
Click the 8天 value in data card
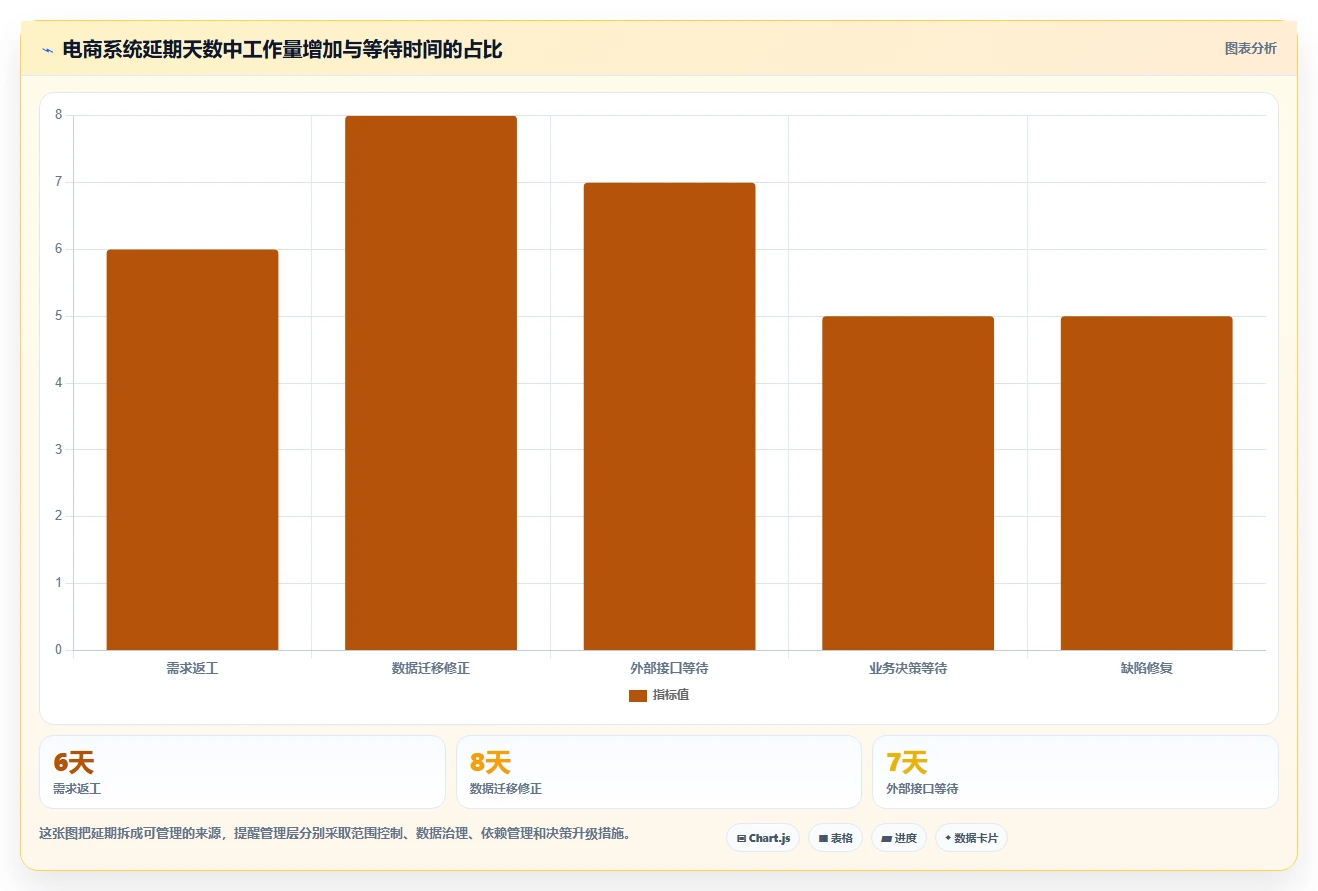coord(490,763)
